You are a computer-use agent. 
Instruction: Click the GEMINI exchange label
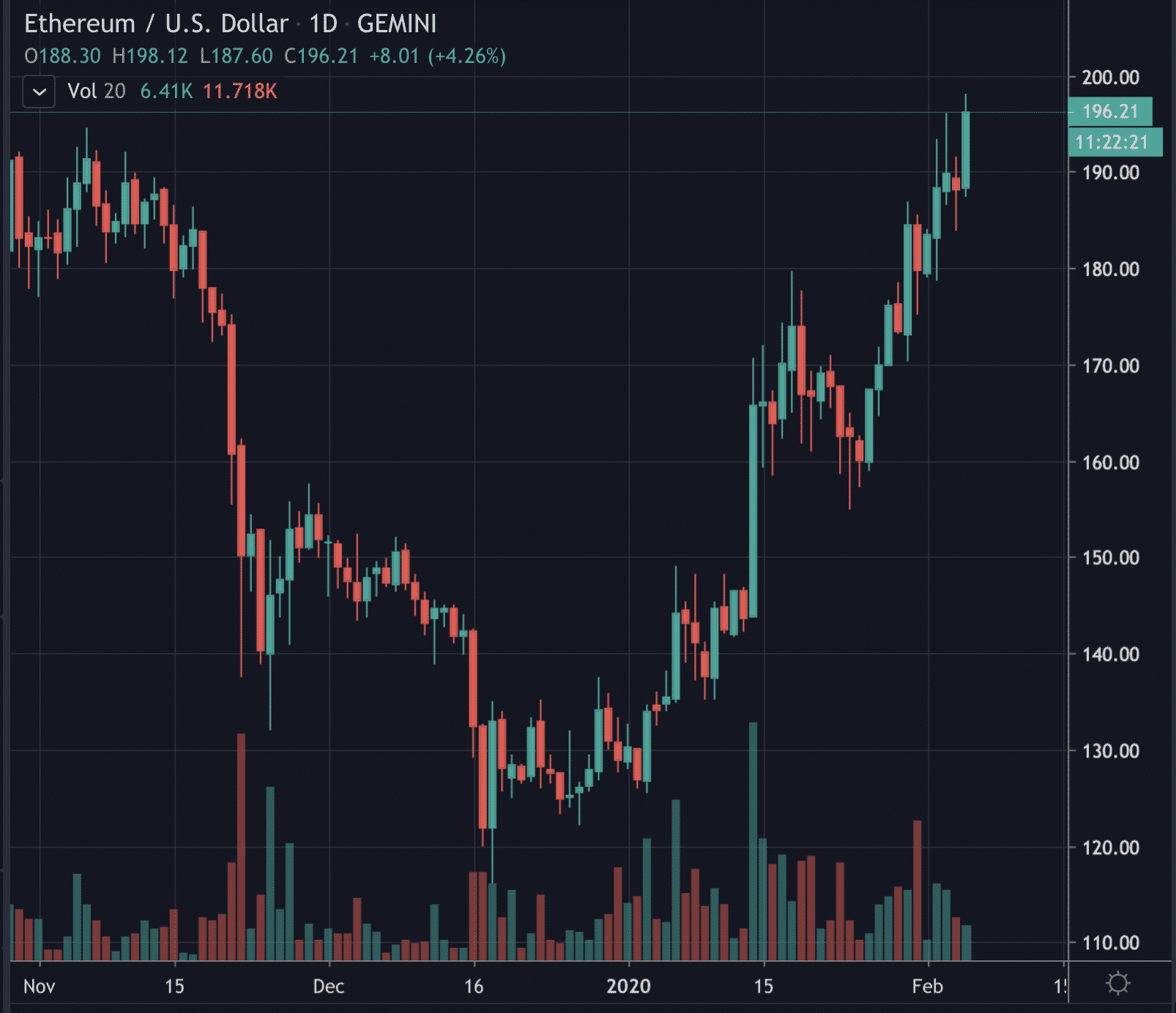tap(397, 23)
